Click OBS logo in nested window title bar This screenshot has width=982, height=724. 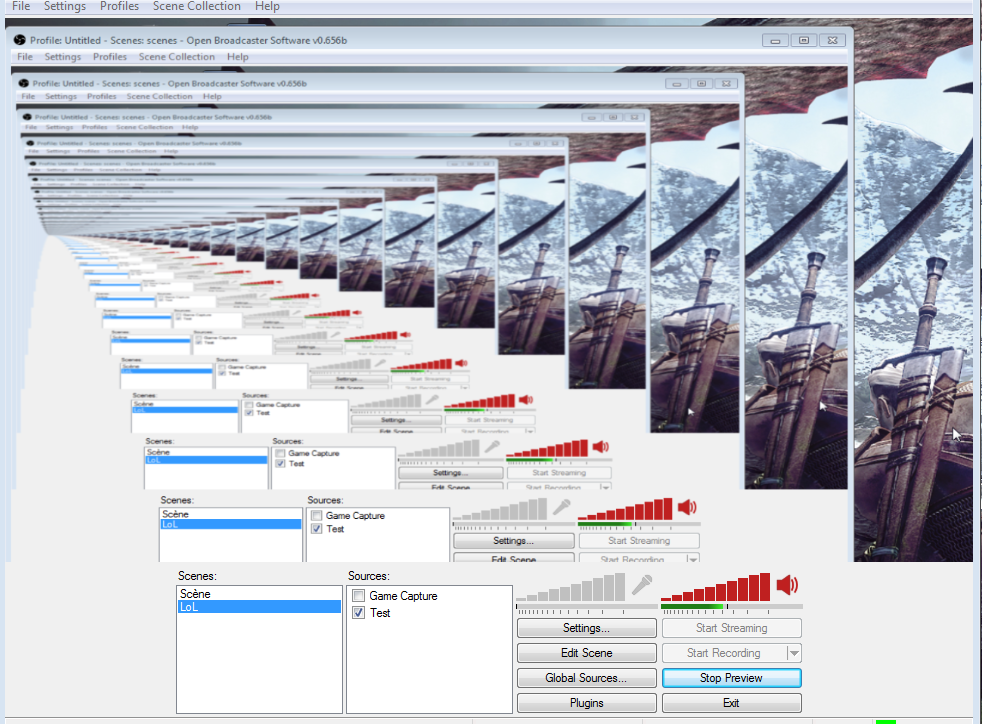(19, 40)
